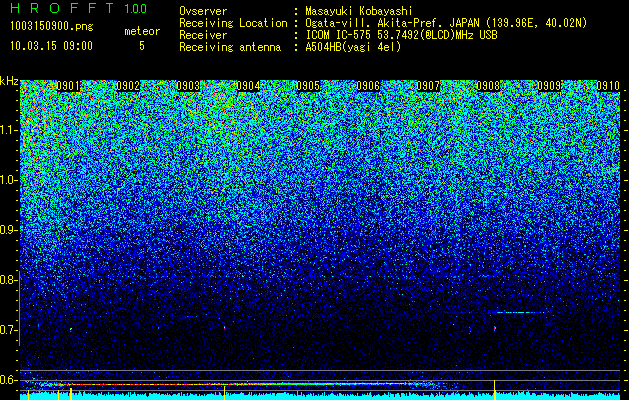The height and width of the screenshot is (400, 629).
Task: Click the 'Receiving antenna' label
Action: click(x=230, y=47)
